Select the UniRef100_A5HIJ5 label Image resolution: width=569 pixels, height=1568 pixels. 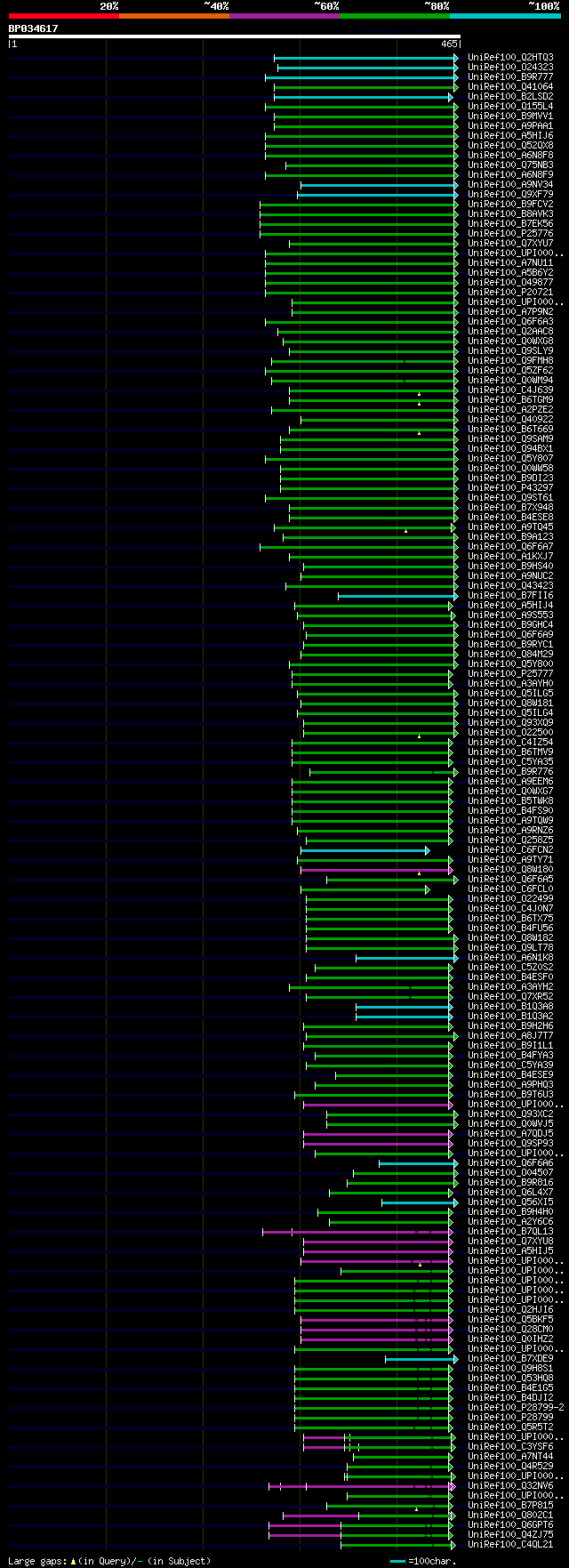coord(510,1250)
